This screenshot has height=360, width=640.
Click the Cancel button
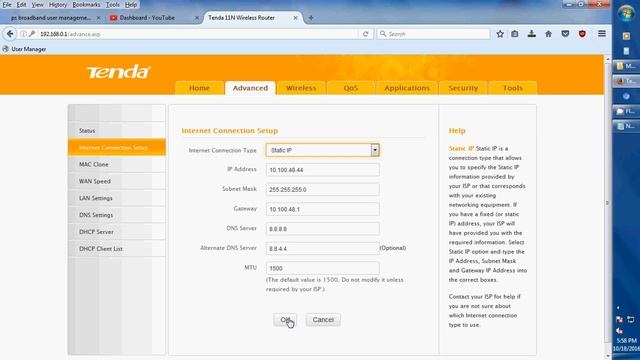tap(323, 320)
